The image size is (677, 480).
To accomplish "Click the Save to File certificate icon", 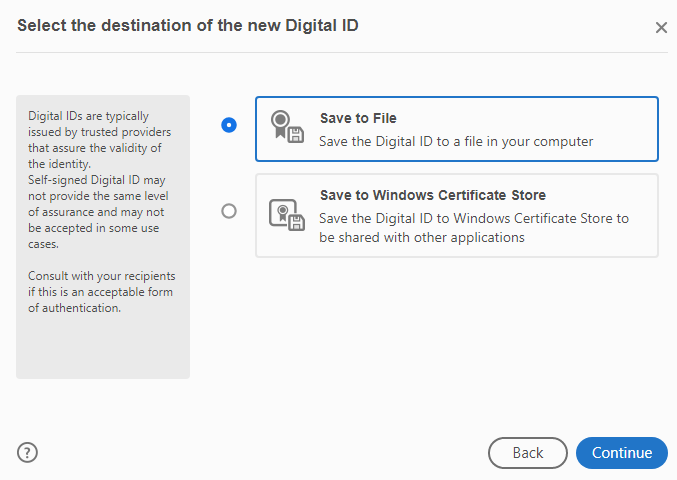I will coord(286,128).
